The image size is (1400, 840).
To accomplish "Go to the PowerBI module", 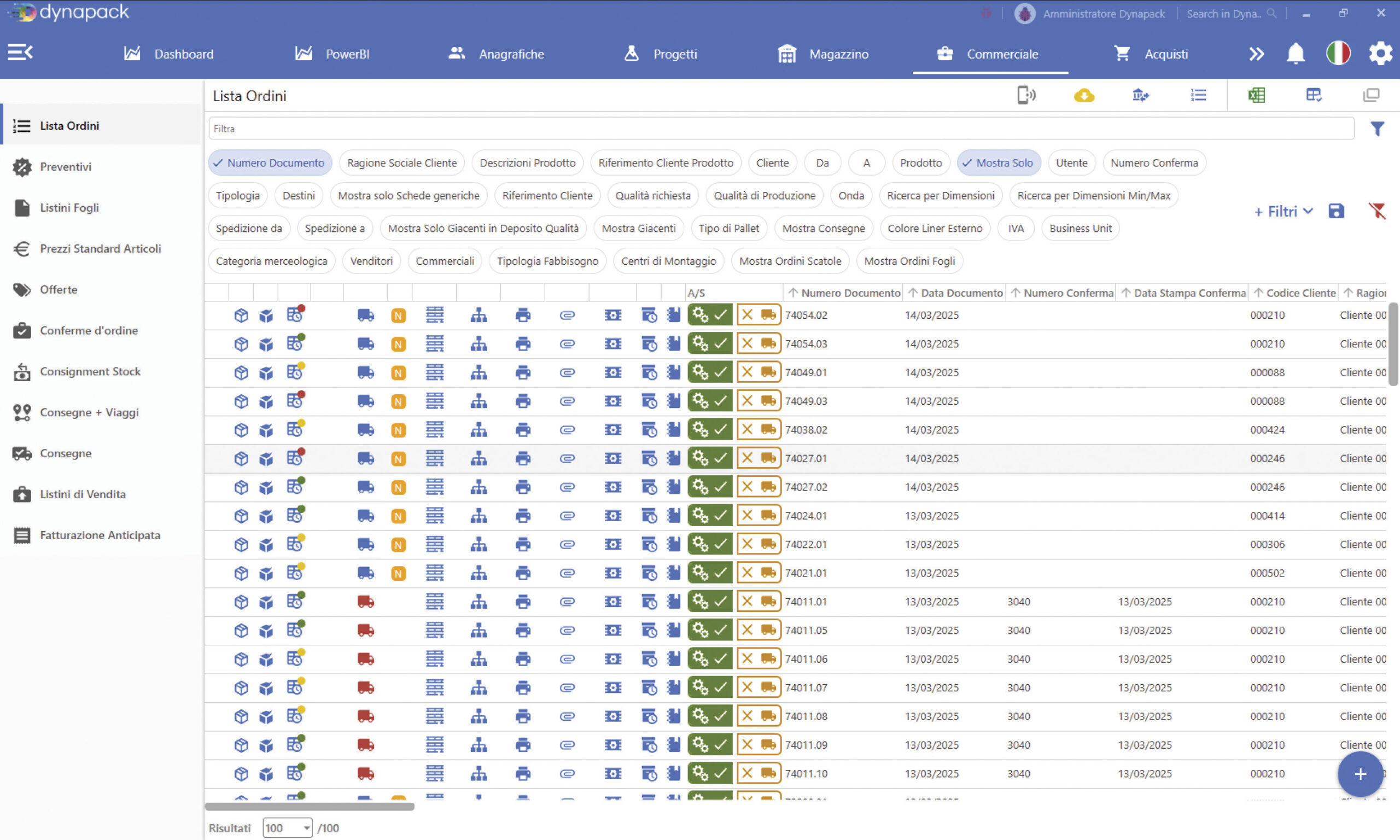I will (332, 54).
